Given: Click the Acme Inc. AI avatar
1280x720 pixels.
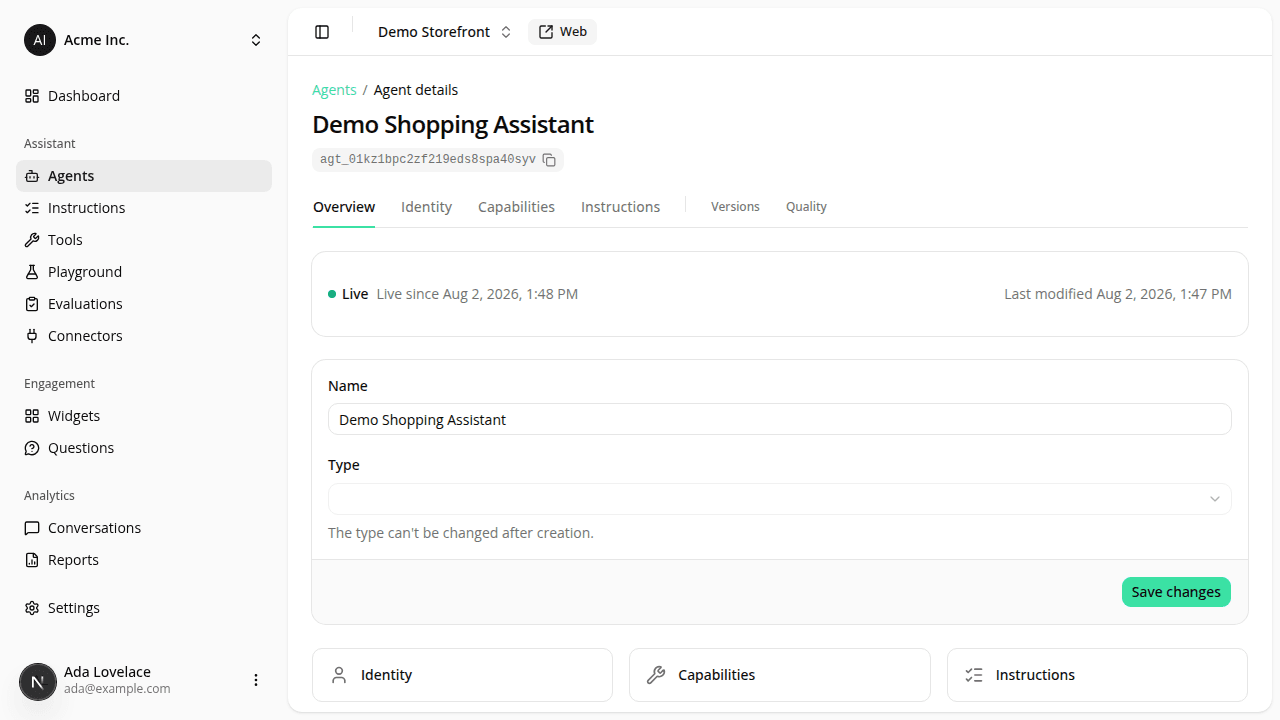Looking at the screenshot, I should (x=40, y=40).
